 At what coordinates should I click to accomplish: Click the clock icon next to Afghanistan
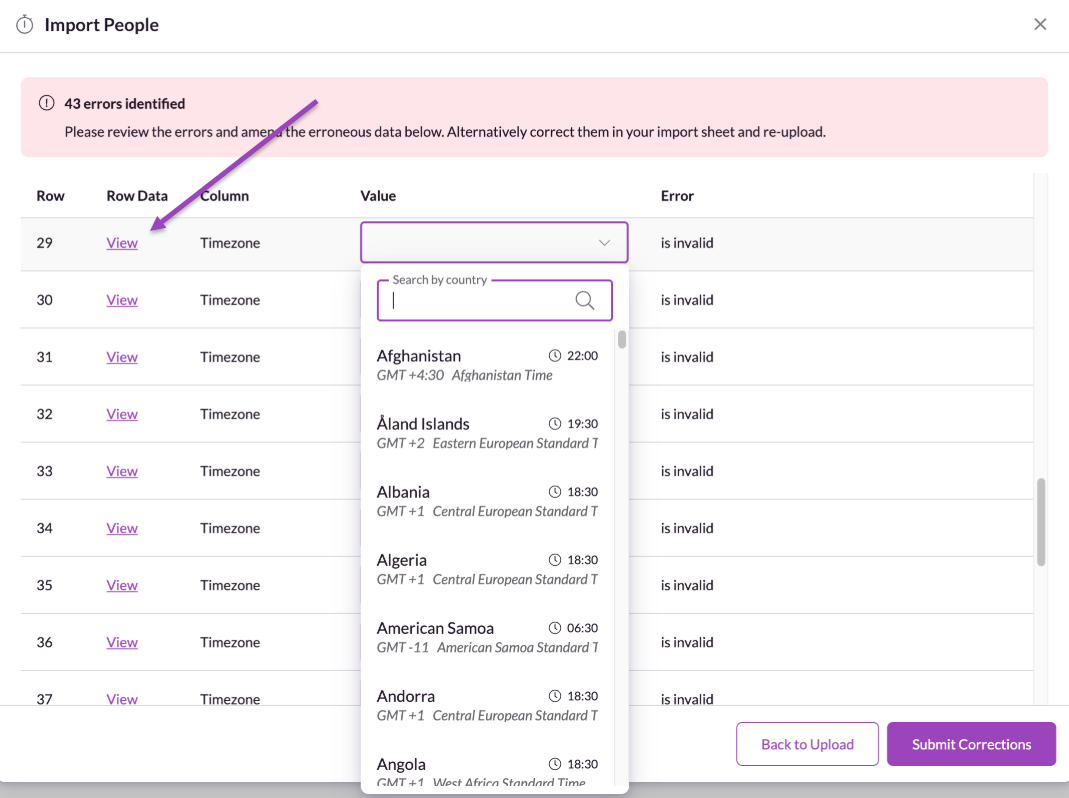(555, 356)
